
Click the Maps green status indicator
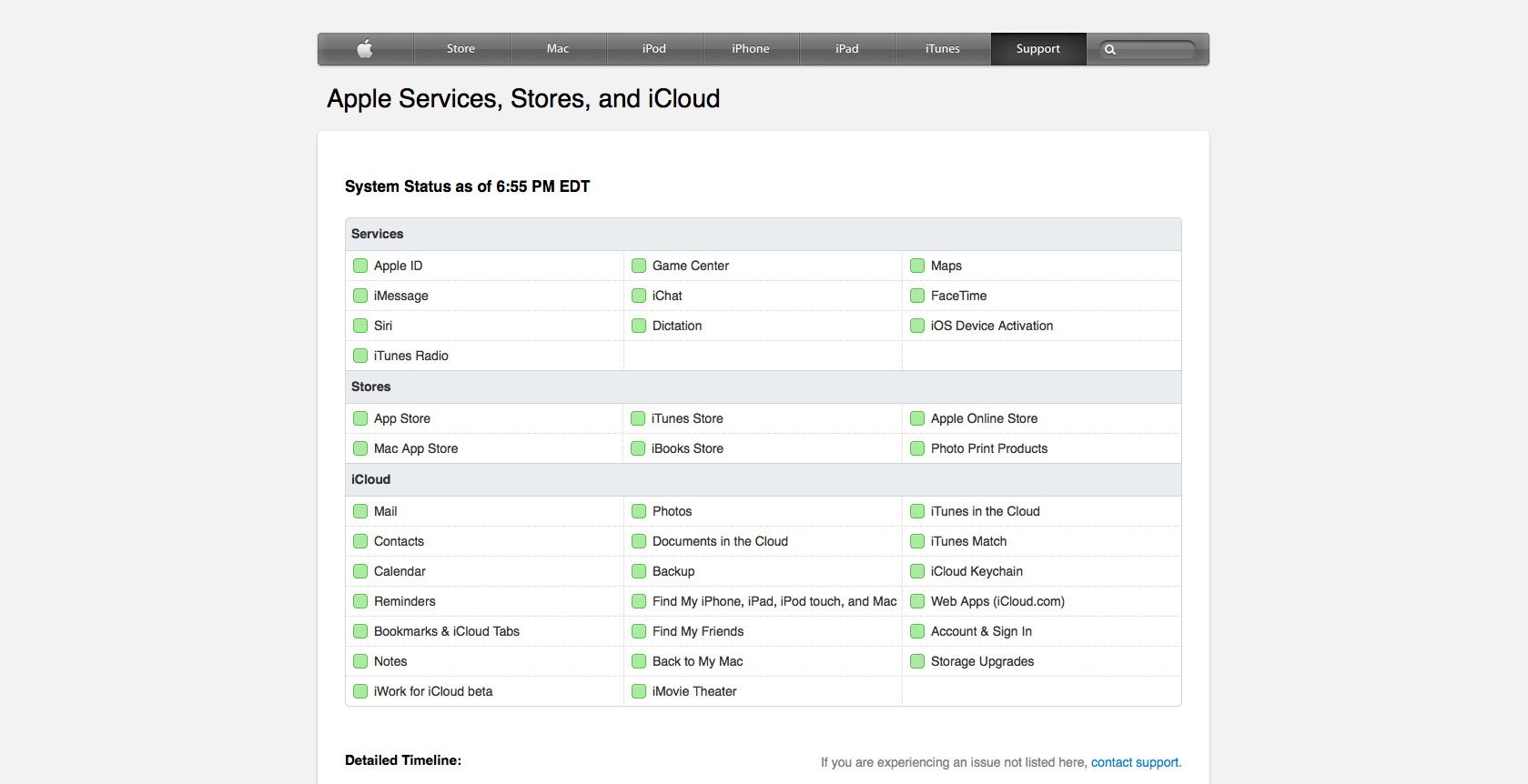(917, 266)
